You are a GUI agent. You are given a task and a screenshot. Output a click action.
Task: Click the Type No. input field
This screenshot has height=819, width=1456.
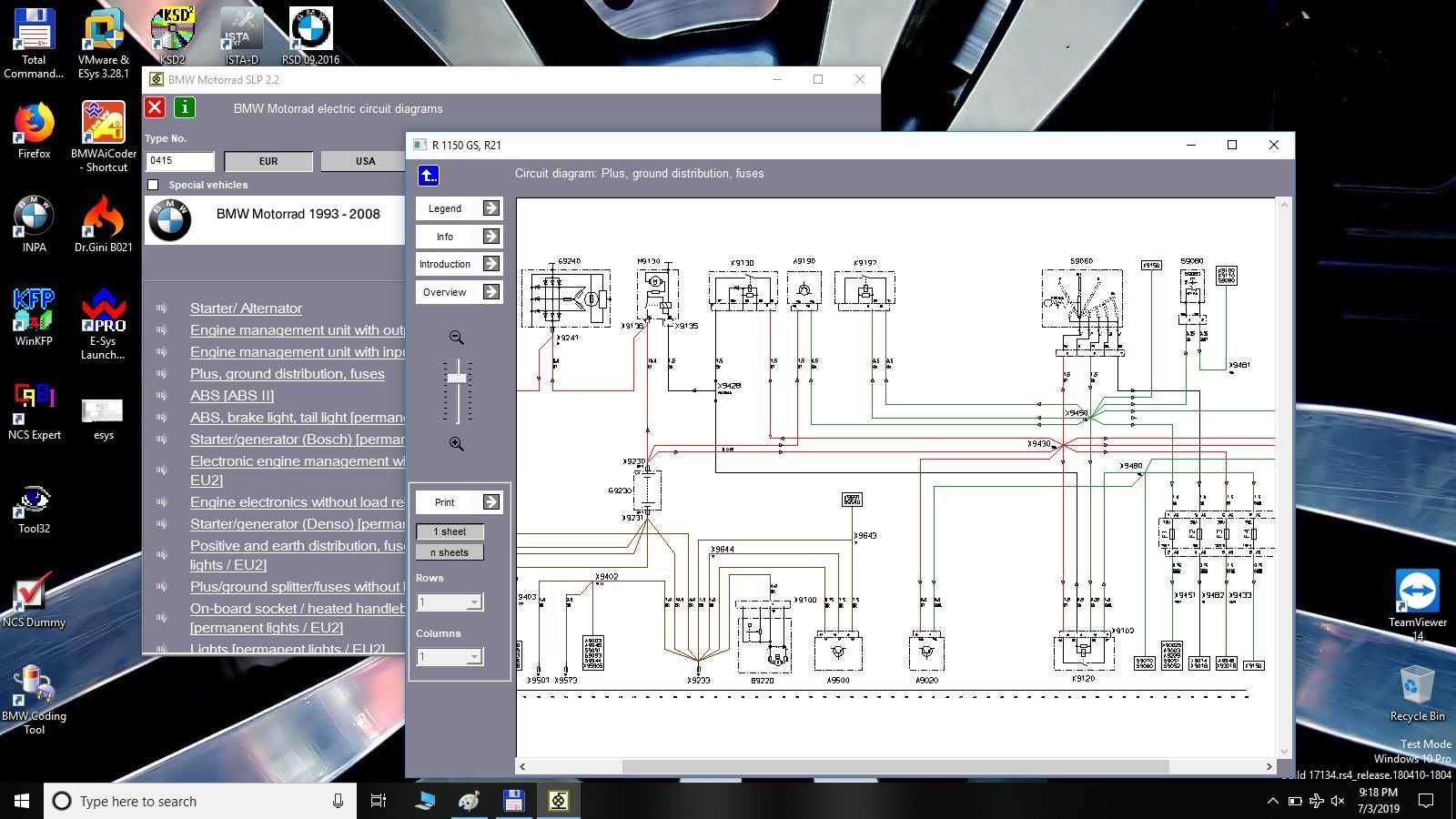[x=180, y=161]
